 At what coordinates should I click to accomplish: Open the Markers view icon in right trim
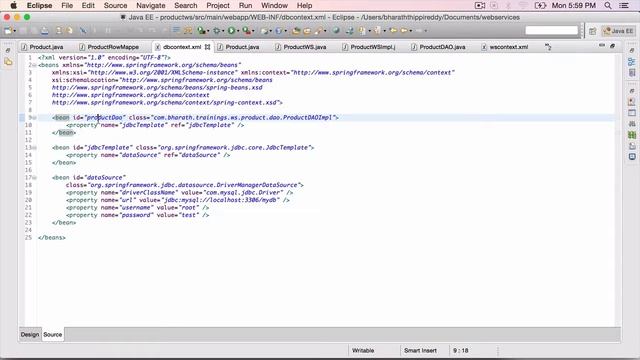pos(632,102)
